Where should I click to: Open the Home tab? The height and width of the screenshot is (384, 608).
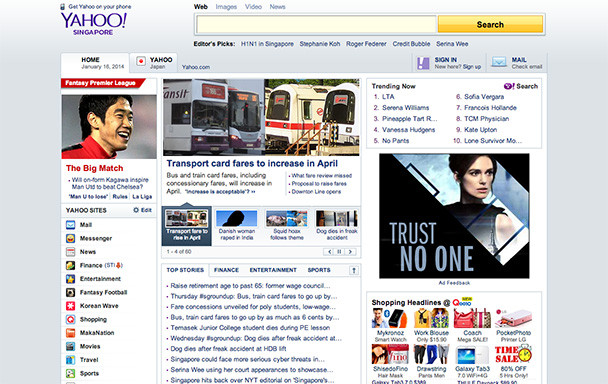click(x=95, y=63)
